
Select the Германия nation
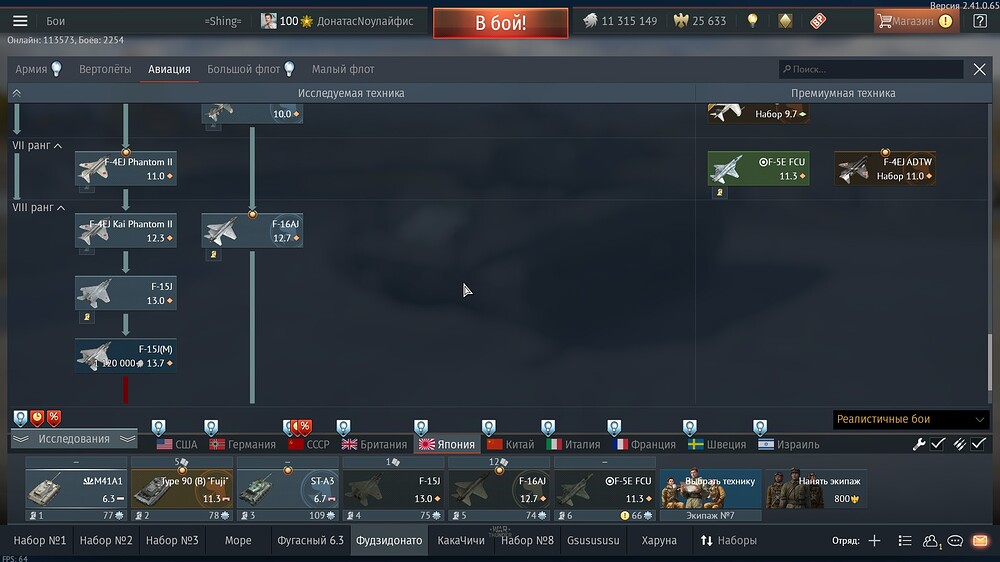[x=242, y=445]
